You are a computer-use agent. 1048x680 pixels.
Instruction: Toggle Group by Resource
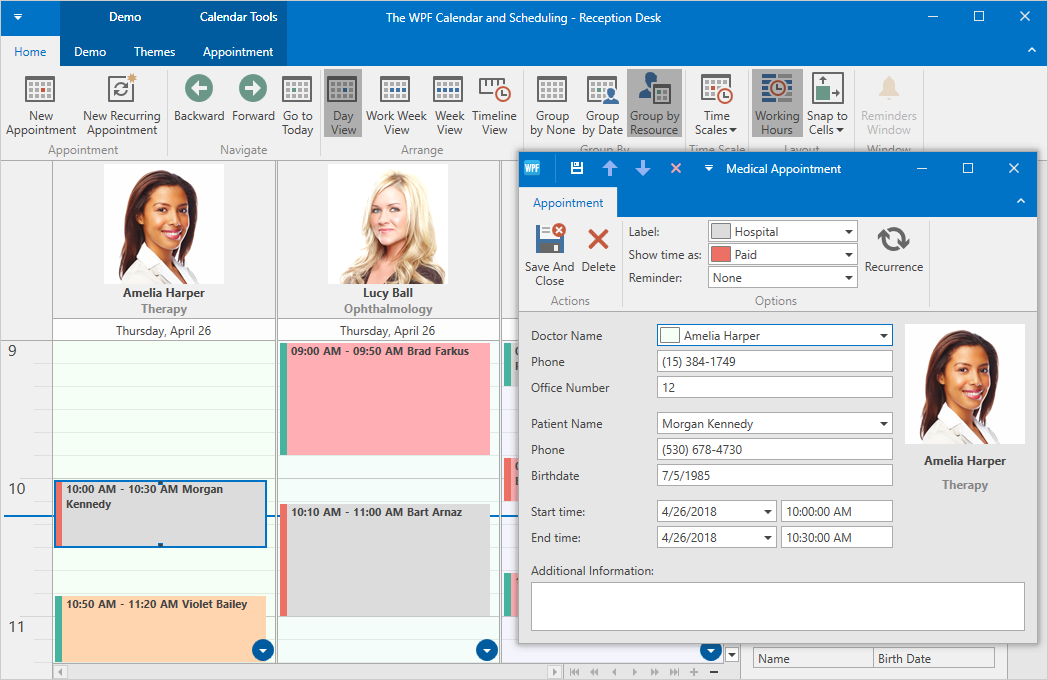[654, 90]
